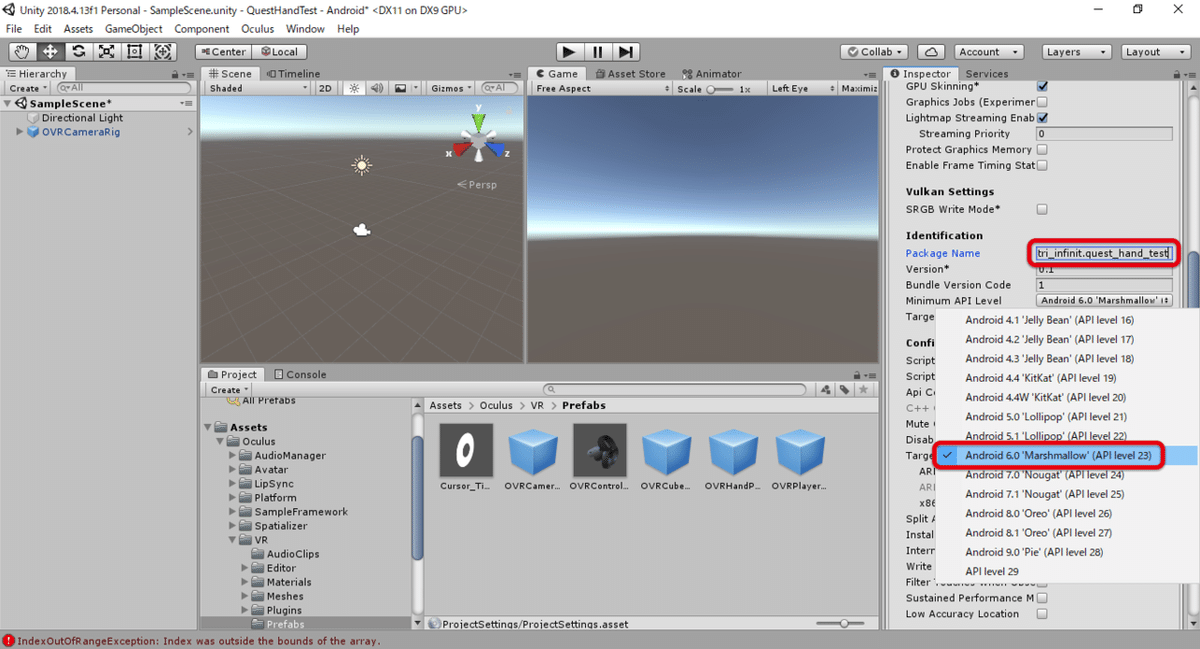
Task: Switch to the Asset Store tab
Action: pyautogui.click(x=630, y=73)
